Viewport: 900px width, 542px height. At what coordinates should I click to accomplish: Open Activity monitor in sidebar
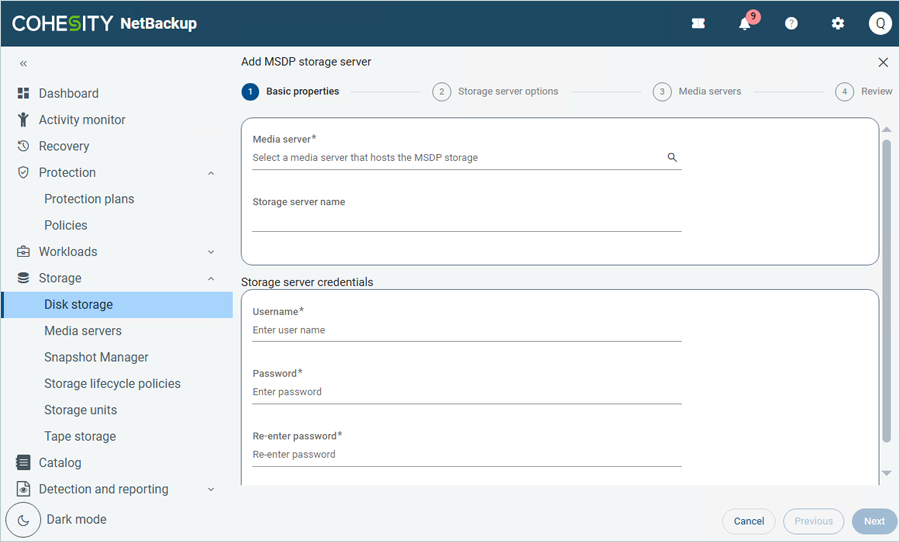[82, 120]
